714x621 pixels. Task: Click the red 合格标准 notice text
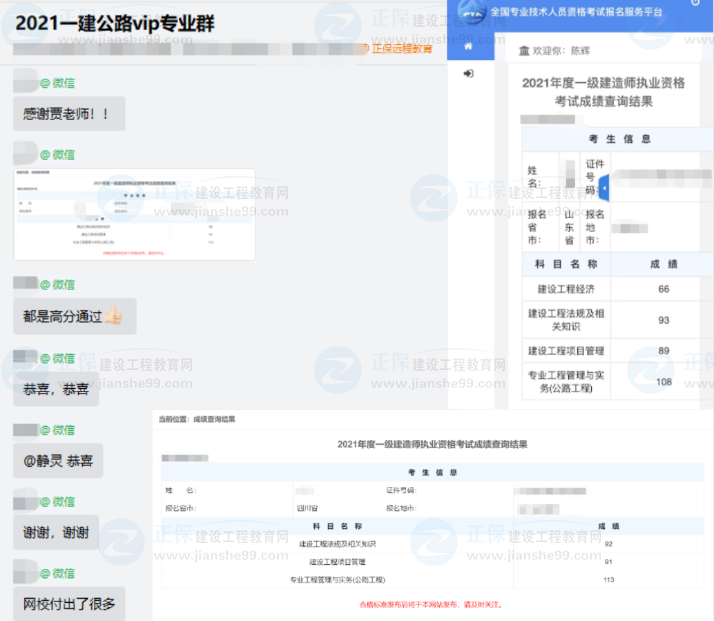coord(430,605)
